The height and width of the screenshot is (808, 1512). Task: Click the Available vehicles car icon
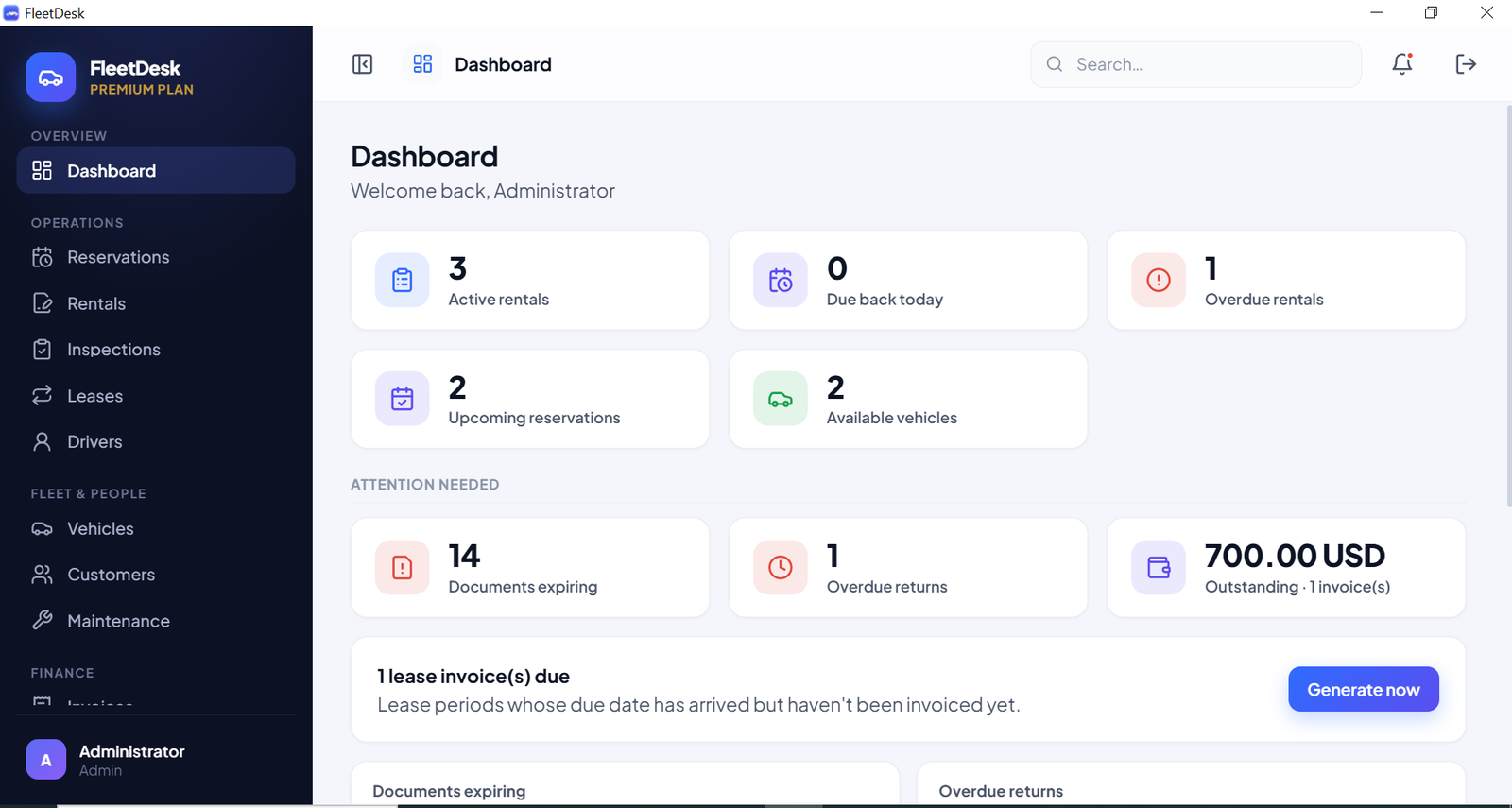tap(781, 399)
